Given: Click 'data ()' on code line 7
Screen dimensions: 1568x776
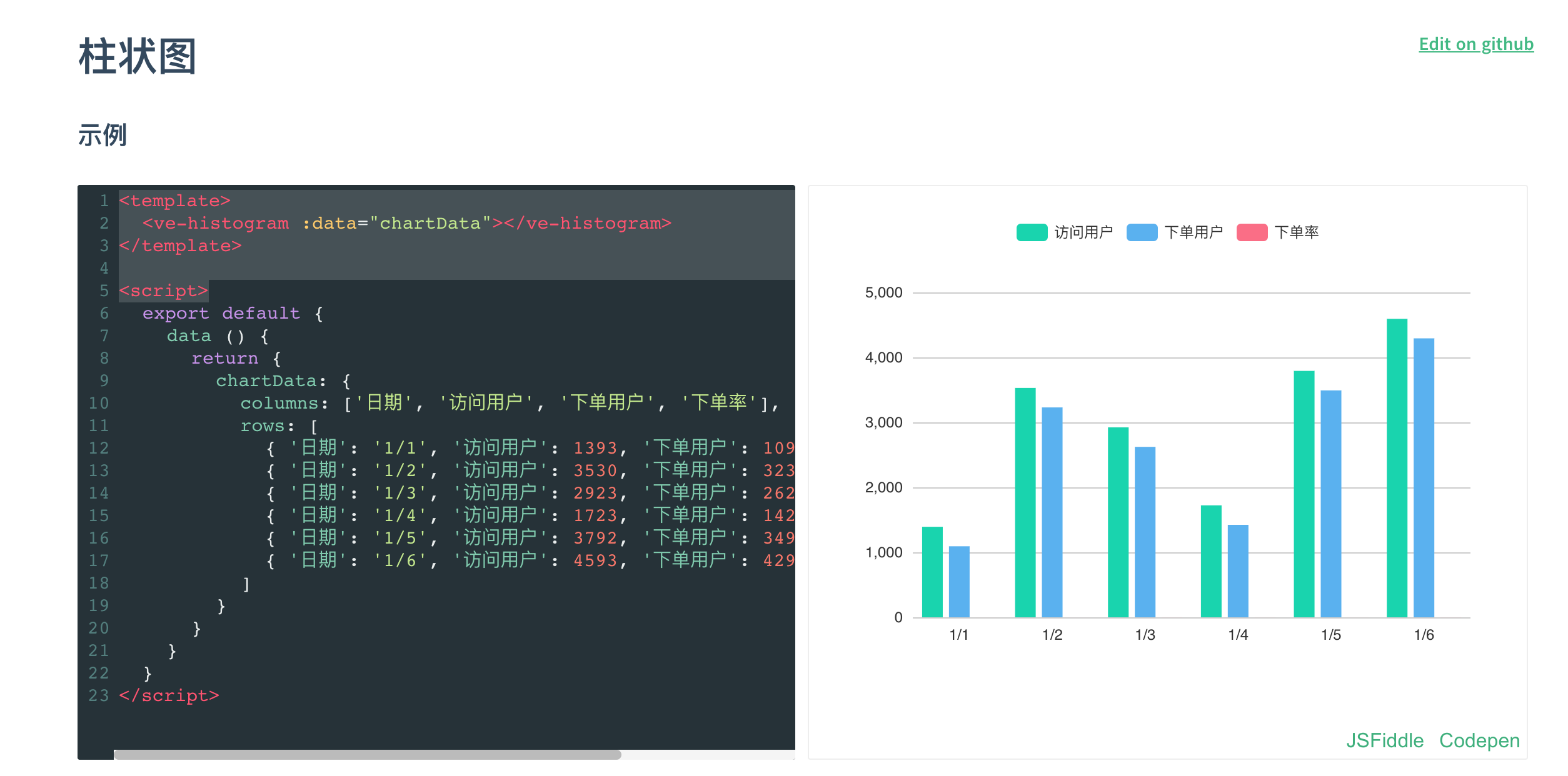Looking at the screenshot, I should tap(205, 336).
